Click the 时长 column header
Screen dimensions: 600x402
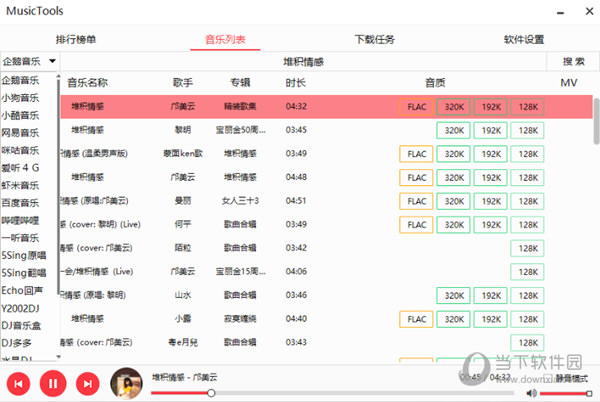click(295, 83)
